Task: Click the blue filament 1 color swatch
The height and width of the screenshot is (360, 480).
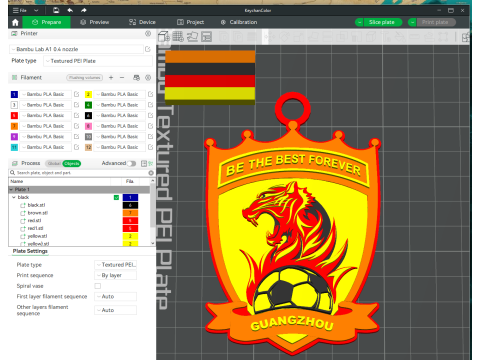Action: pyautogui.click(x=14, y=94)
